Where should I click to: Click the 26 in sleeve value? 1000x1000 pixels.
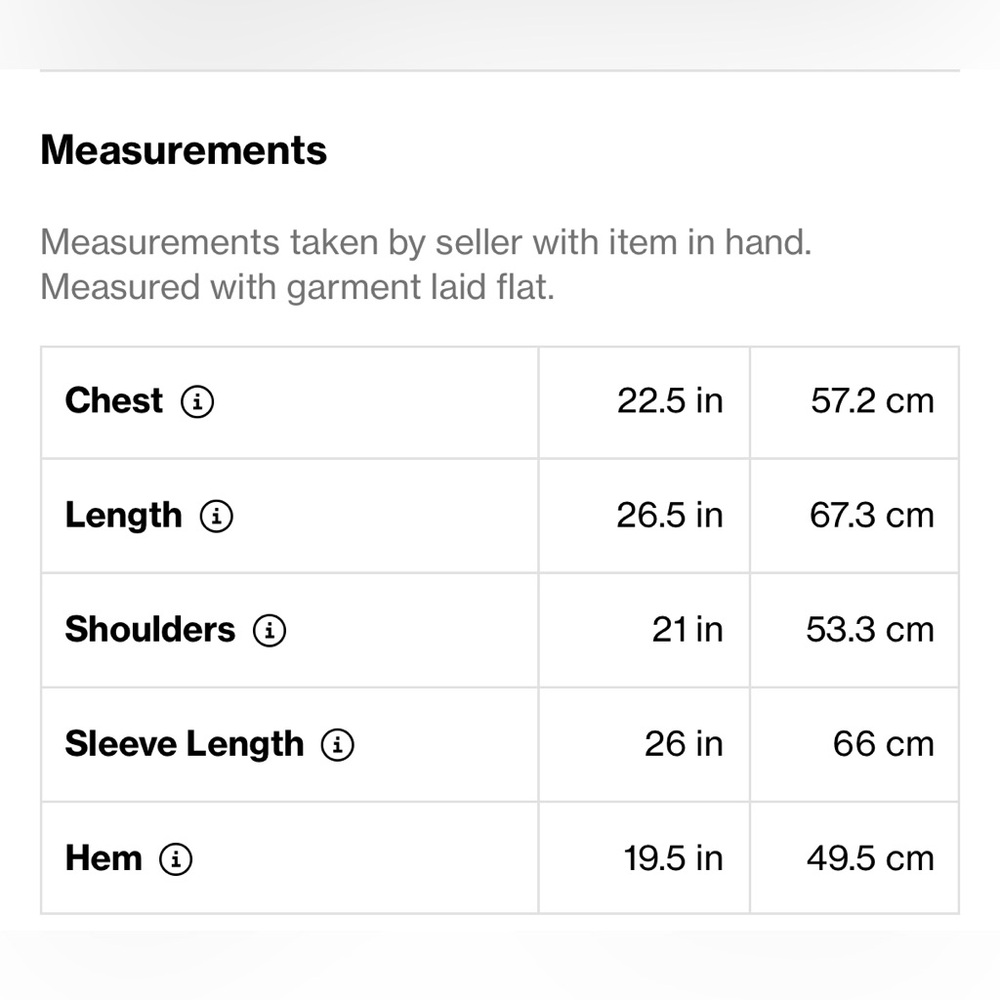(x=684, y=744)
